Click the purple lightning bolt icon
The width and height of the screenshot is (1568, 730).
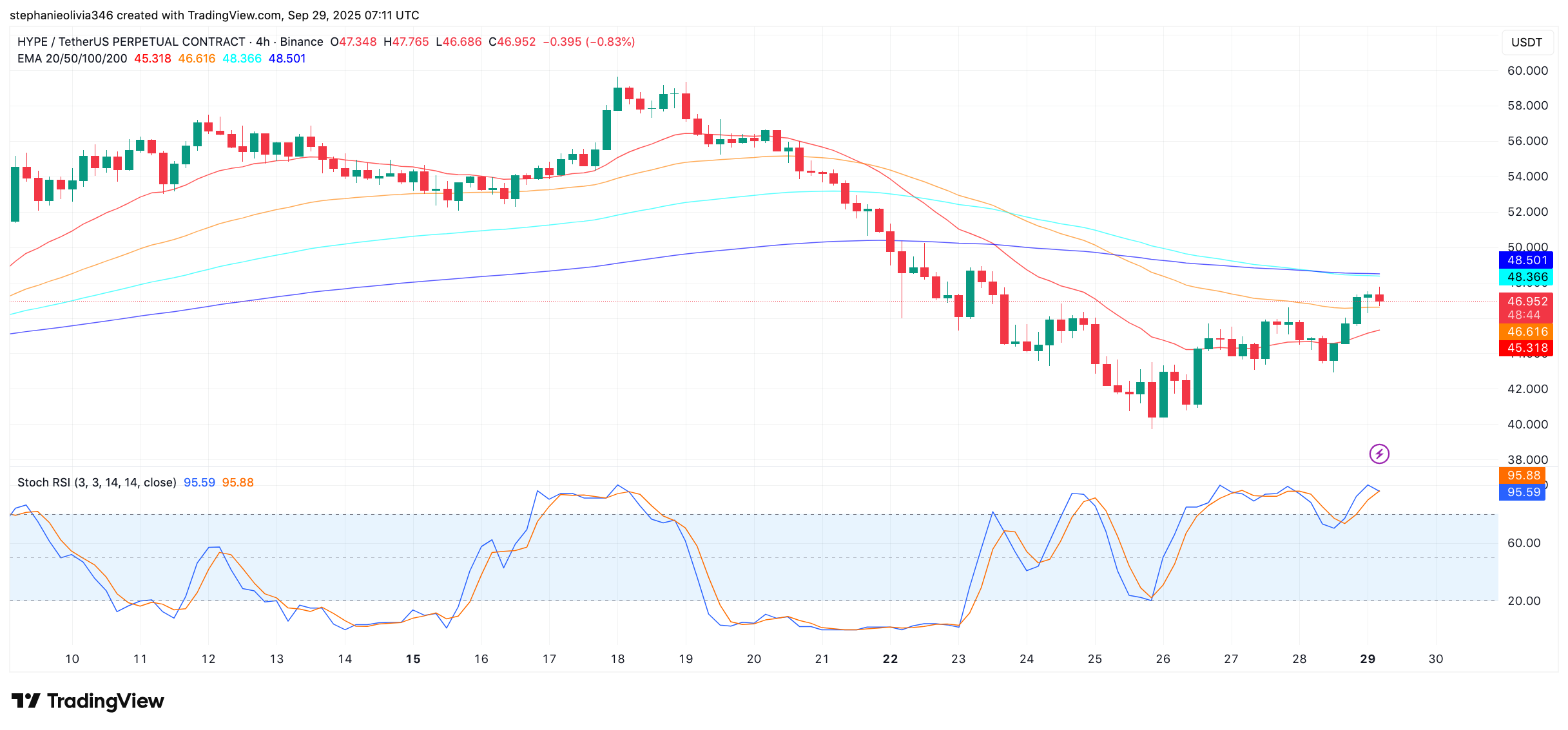tap(1379, 454)
